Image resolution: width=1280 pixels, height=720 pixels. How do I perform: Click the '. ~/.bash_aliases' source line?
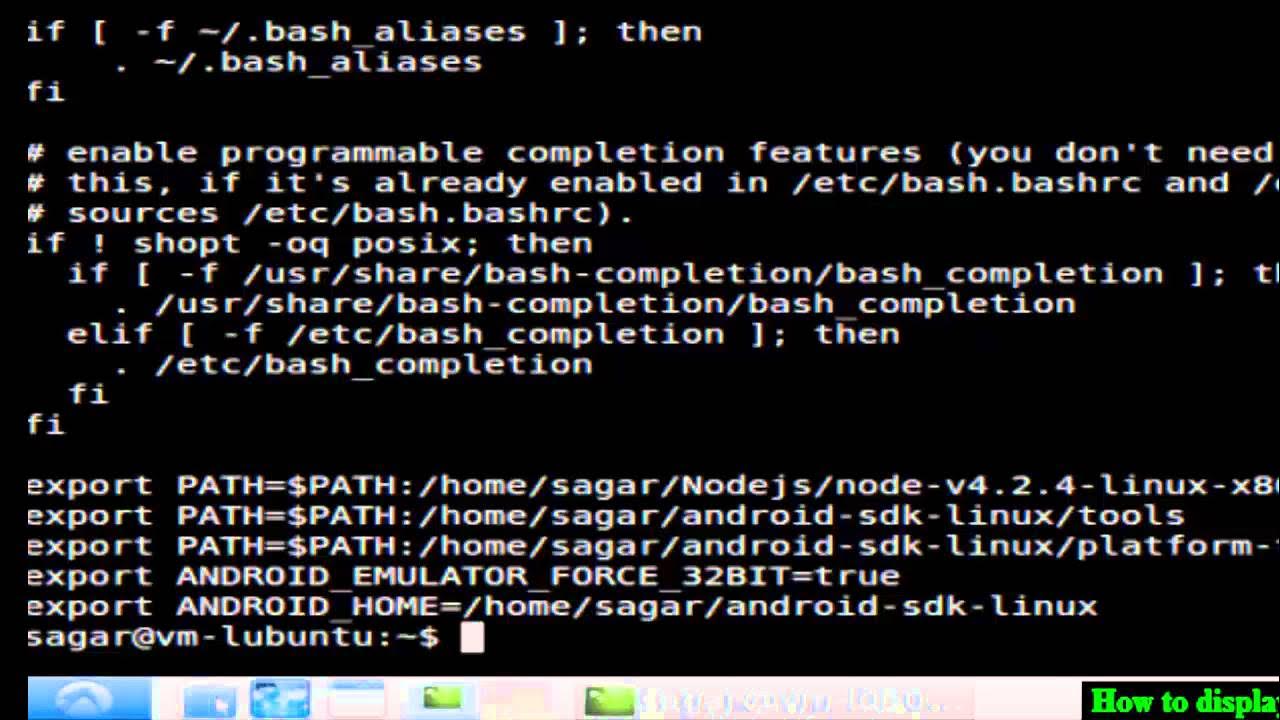pyautogui.click(x=298, y=62)
